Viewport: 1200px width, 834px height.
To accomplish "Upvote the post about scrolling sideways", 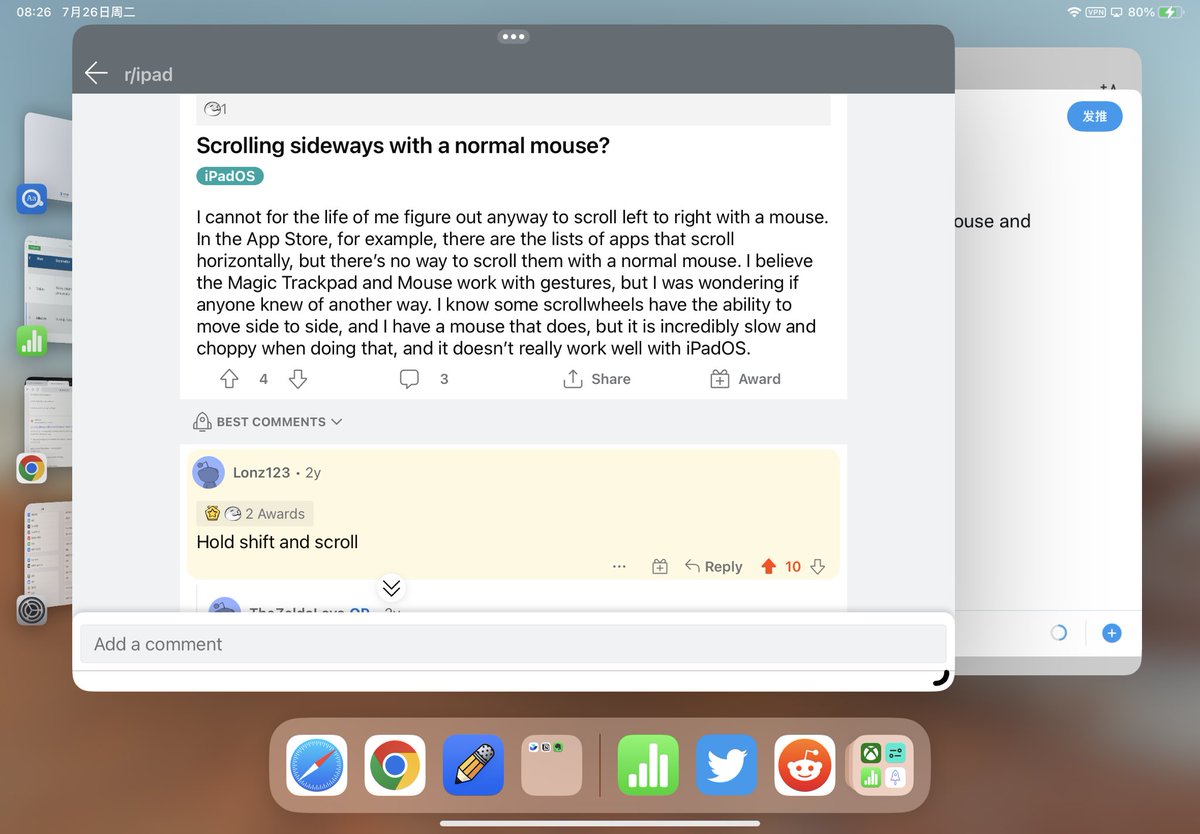I will point(229,379).
